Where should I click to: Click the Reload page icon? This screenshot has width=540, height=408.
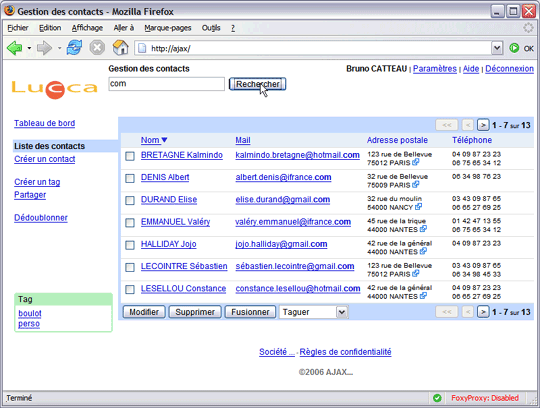(74, 48)
